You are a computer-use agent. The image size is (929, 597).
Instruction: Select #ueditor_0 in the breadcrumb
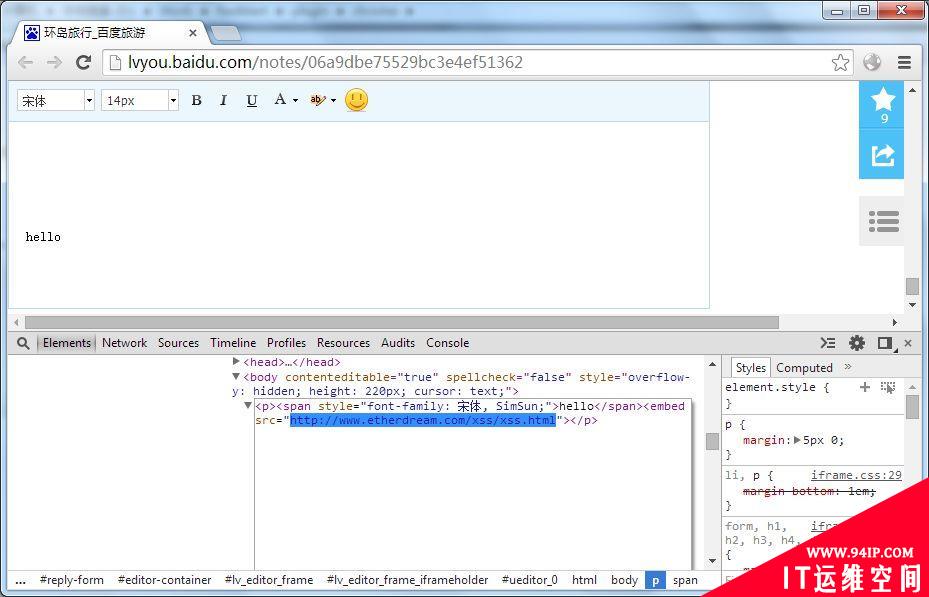(530, 580)
